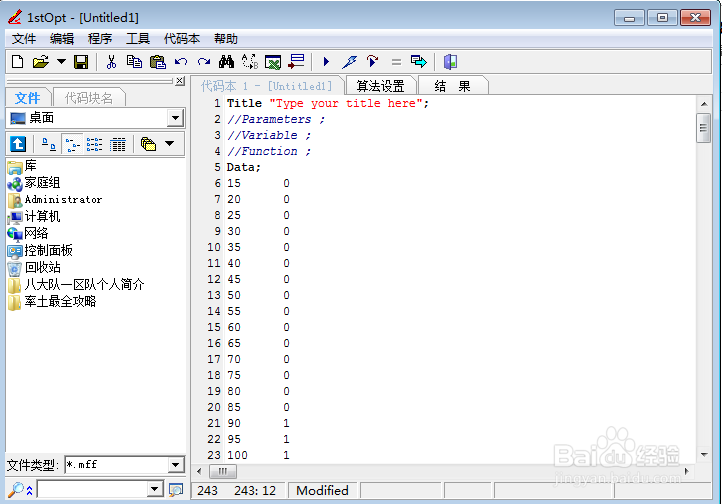
Task: Click the insert-line toolbar icon with red arrow
Action: coord(296,61)
